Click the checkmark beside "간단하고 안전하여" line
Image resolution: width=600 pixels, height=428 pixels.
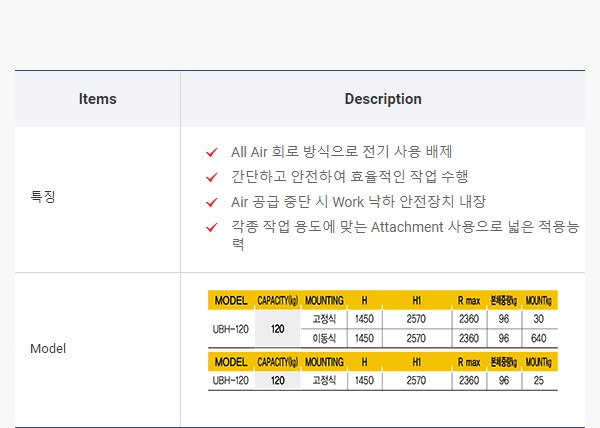[211, 177]
